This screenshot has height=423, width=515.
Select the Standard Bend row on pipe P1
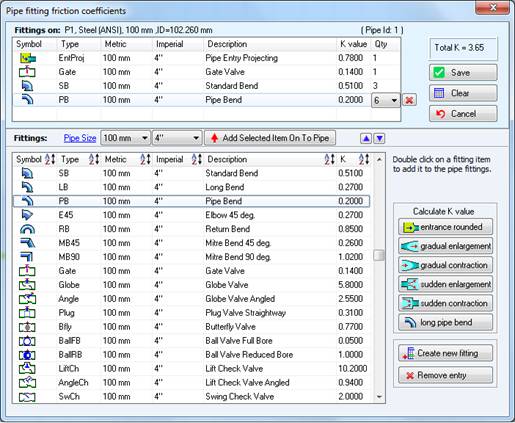[206, 86]
